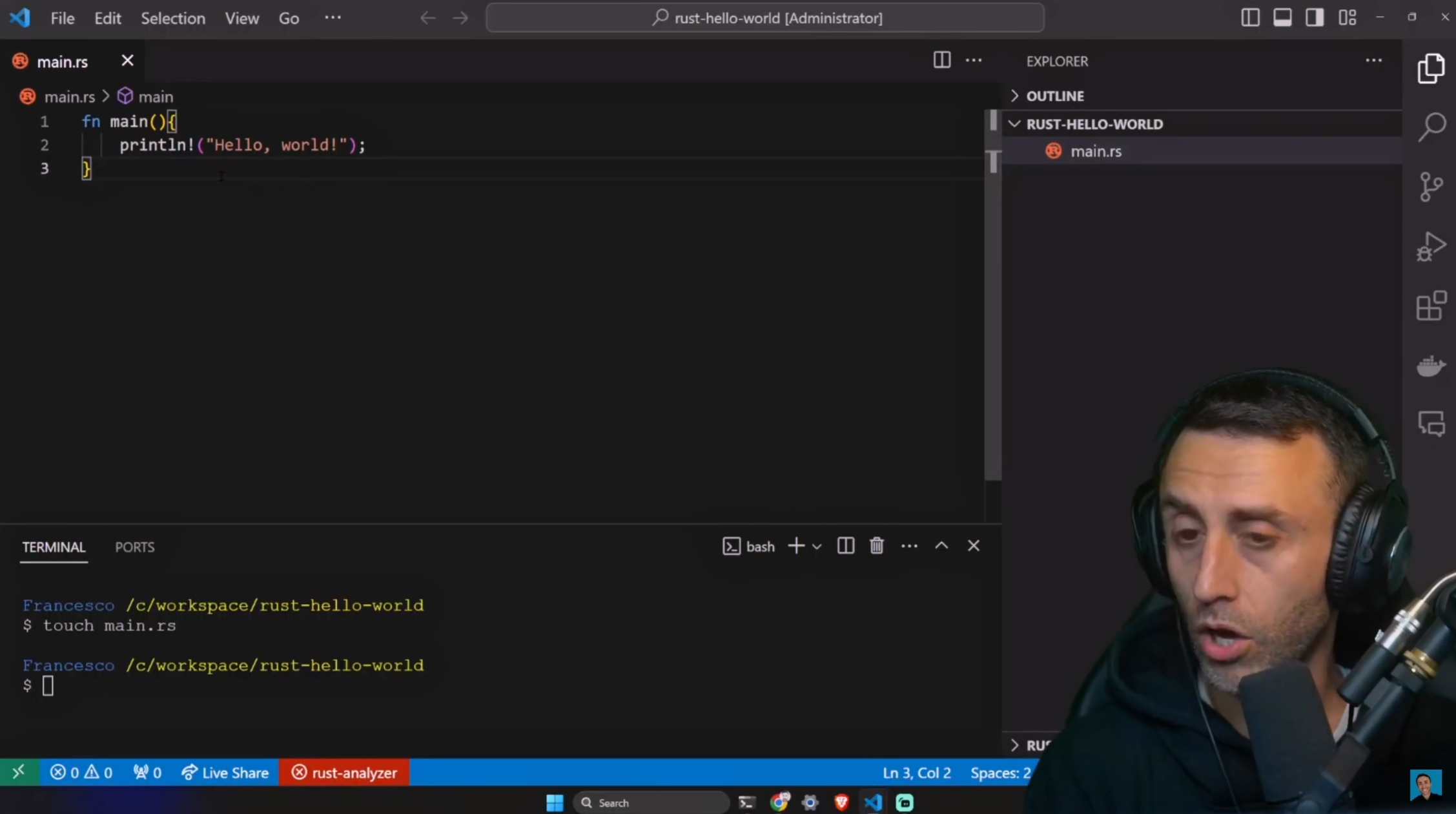This screenshot has width=1456, height=814.
Task: Open a new terminal with the plus icon
Action: [x=795, y=546]
